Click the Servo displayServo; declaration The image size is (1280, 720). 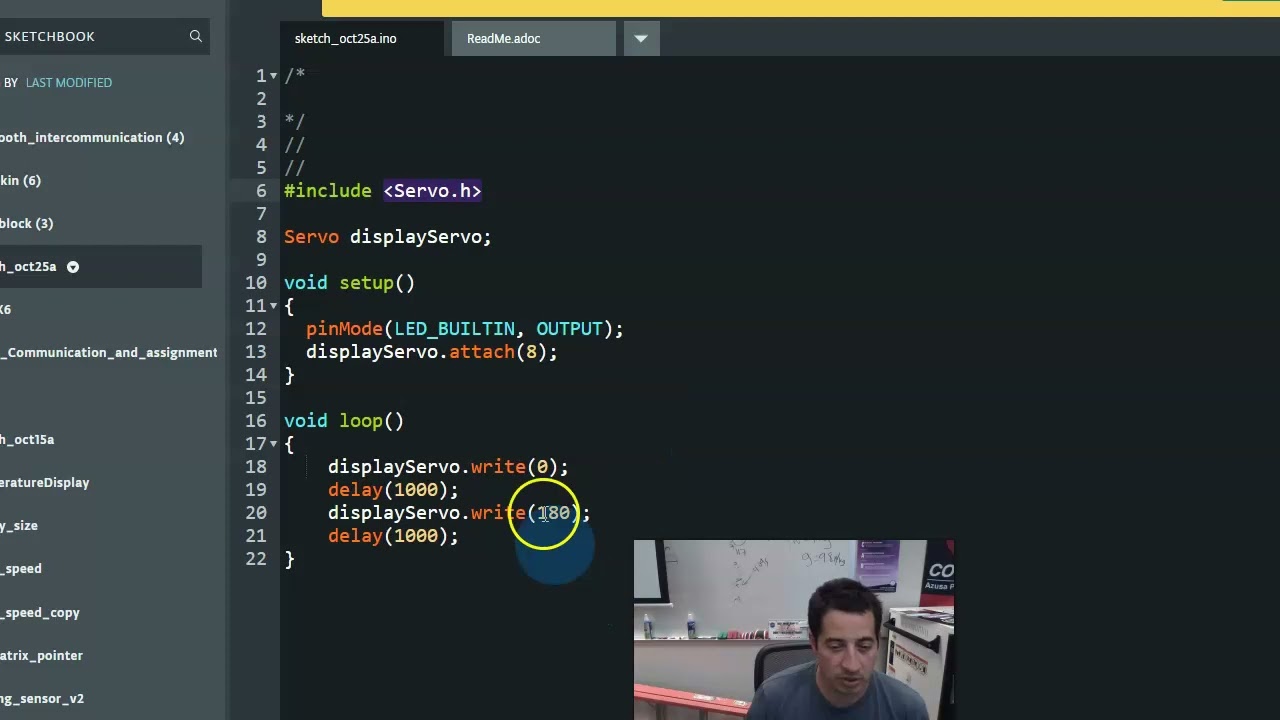tap(388, 237)
